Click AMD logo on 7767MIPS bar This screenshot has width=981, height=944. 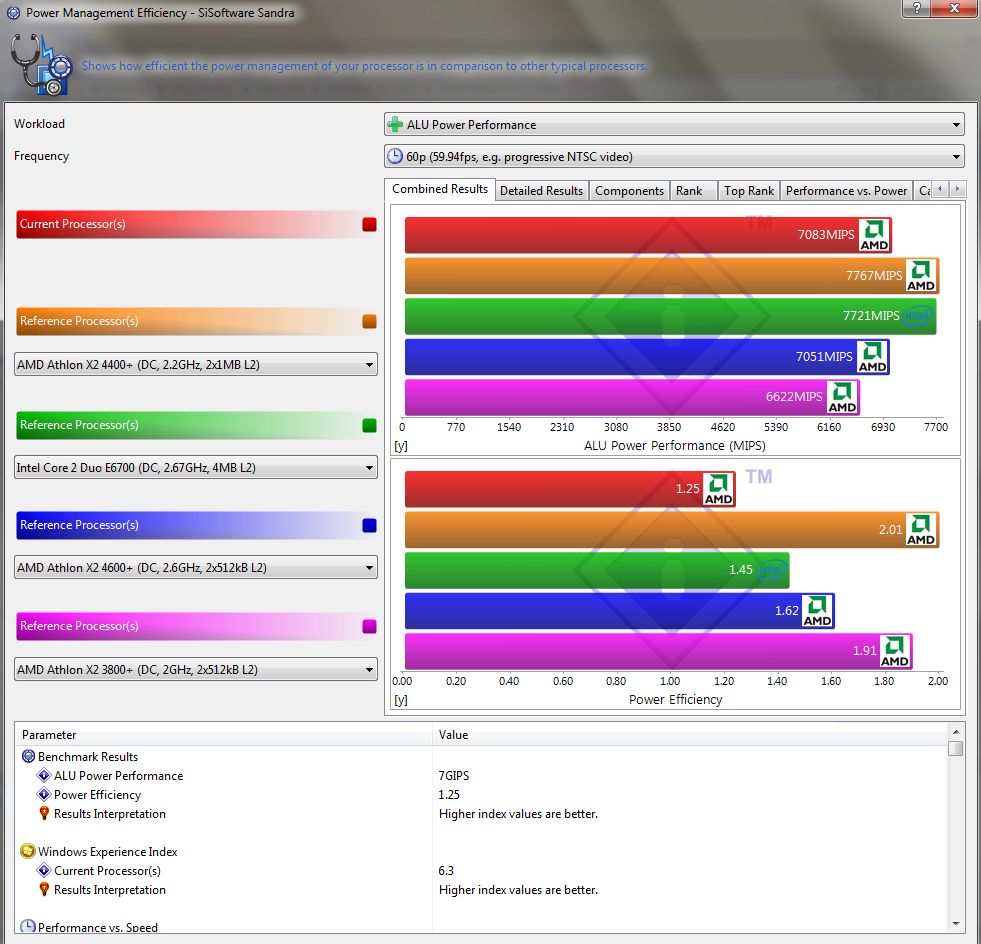(922, 276)
